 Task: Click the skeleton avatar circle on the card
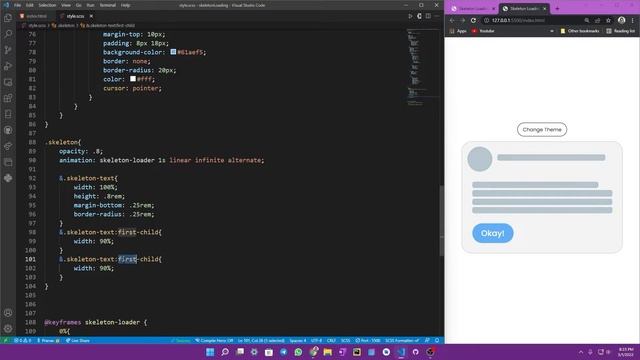(480, 159)
